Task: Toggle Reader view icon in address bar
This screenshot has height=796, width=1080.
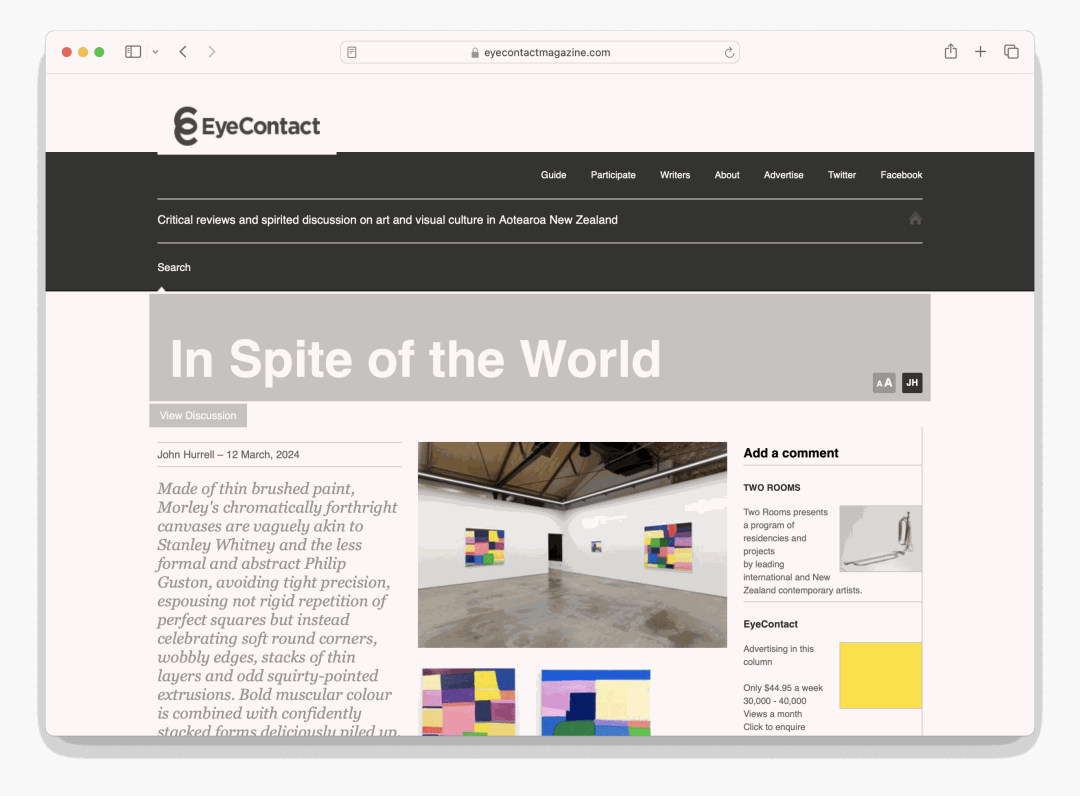Action: coord(352,53)
